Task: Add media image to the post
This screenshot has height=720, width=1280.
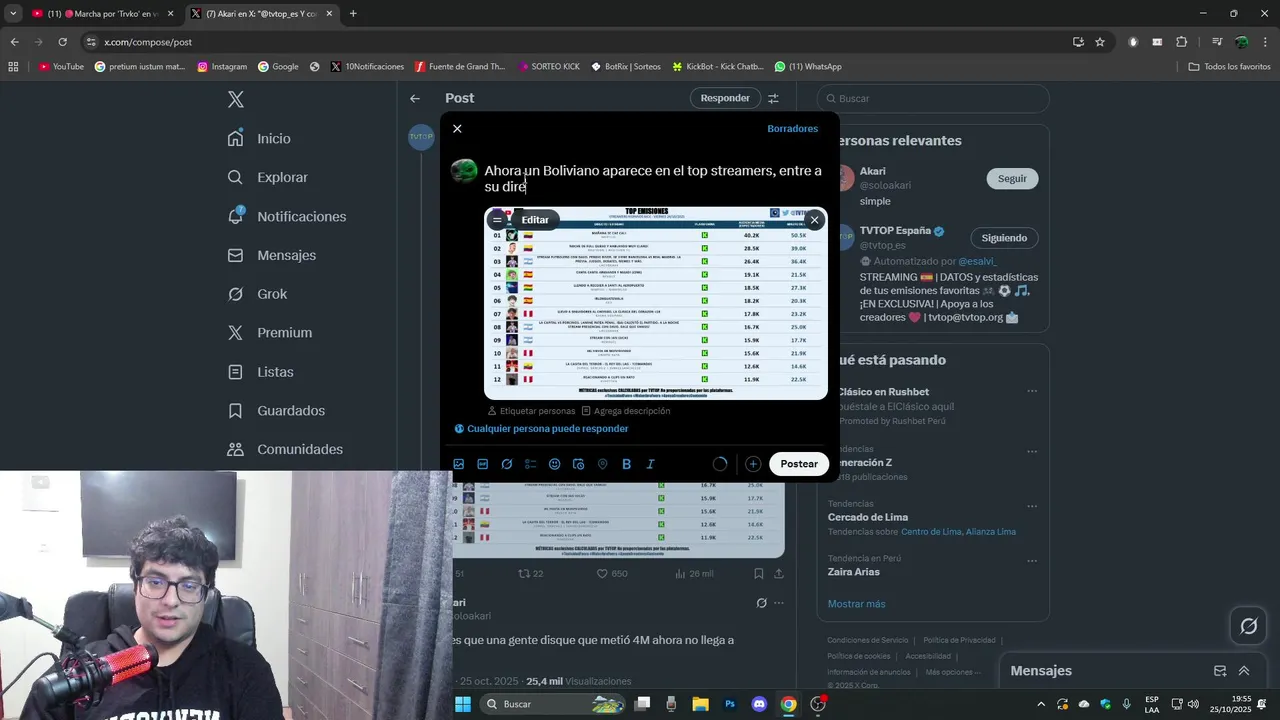Action: coord(459,464)
